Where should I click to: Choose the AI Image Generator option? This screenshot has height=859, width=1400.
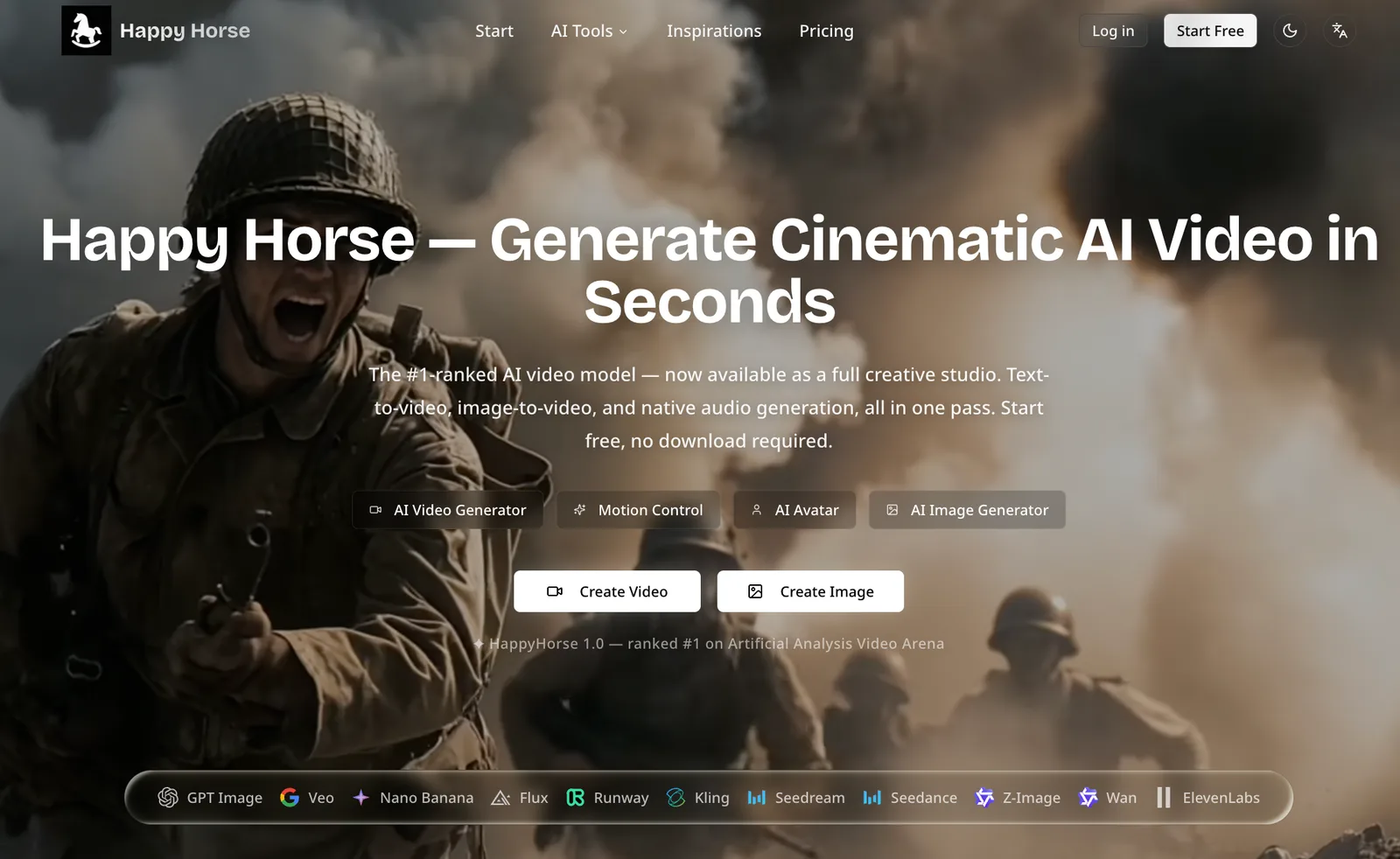(x=967, y=510)
